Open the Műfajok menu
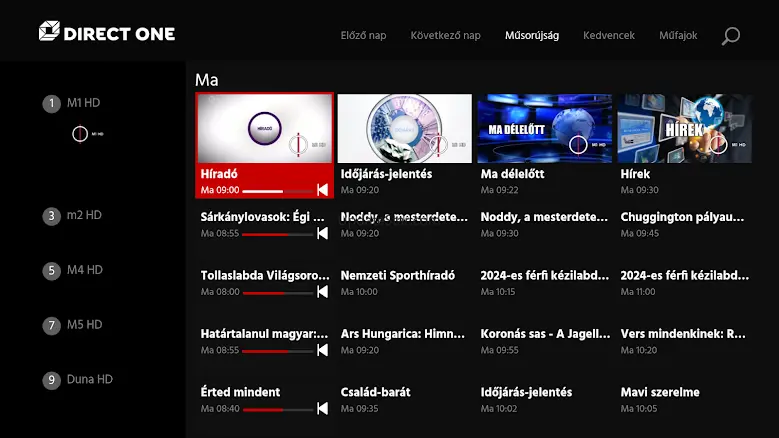The height and width of the screenshot is (438, 779). (x=678, y=35)
